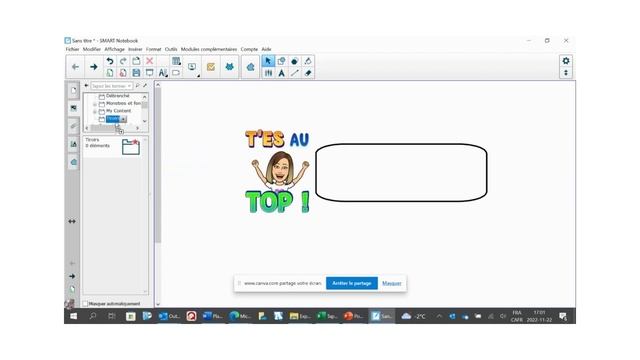Select the Eraser tool

(x=308, y=73)
